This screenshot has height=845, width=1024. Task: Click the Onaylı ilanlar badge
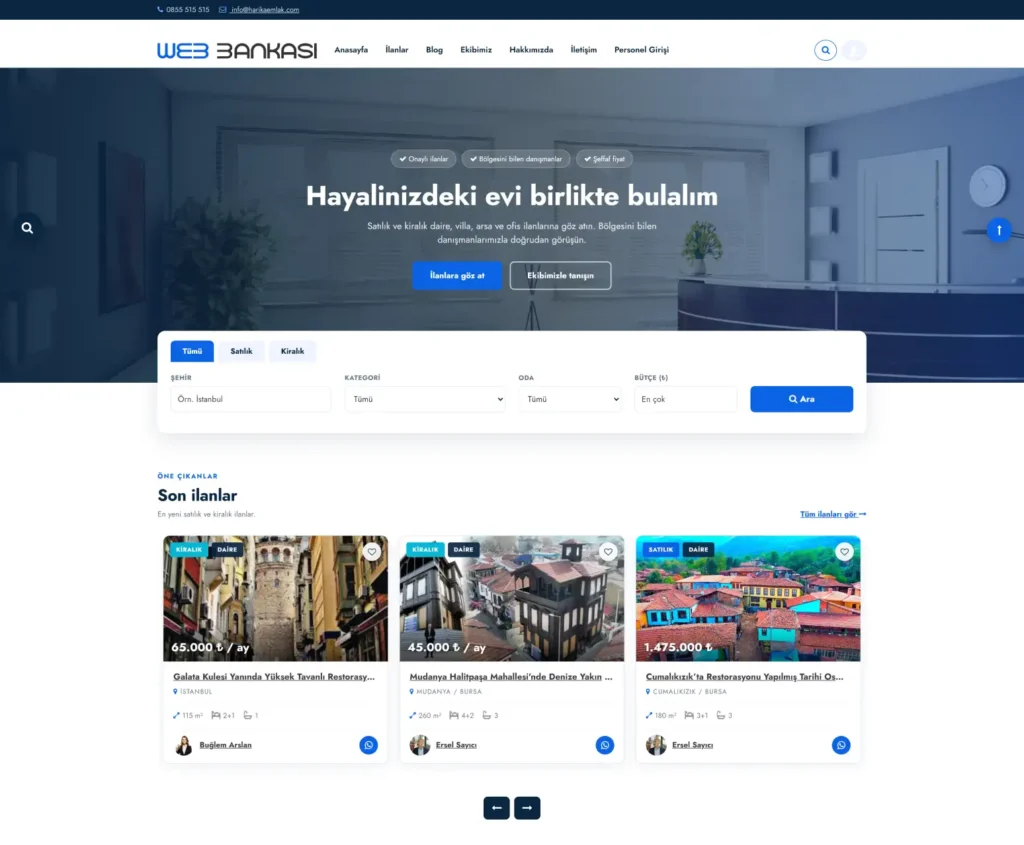pyautogui.click(x=423, y=159)
